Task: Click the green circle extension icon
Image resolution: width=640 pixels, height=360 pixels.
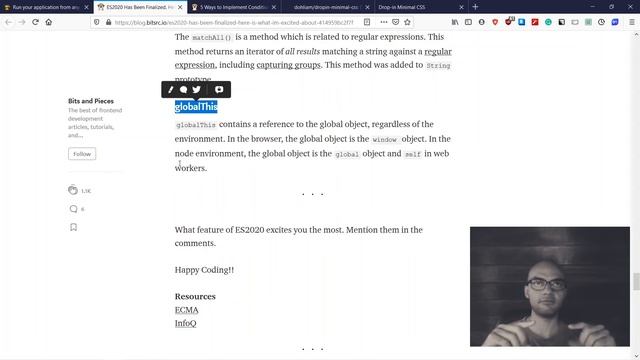Action: (548, 22)
